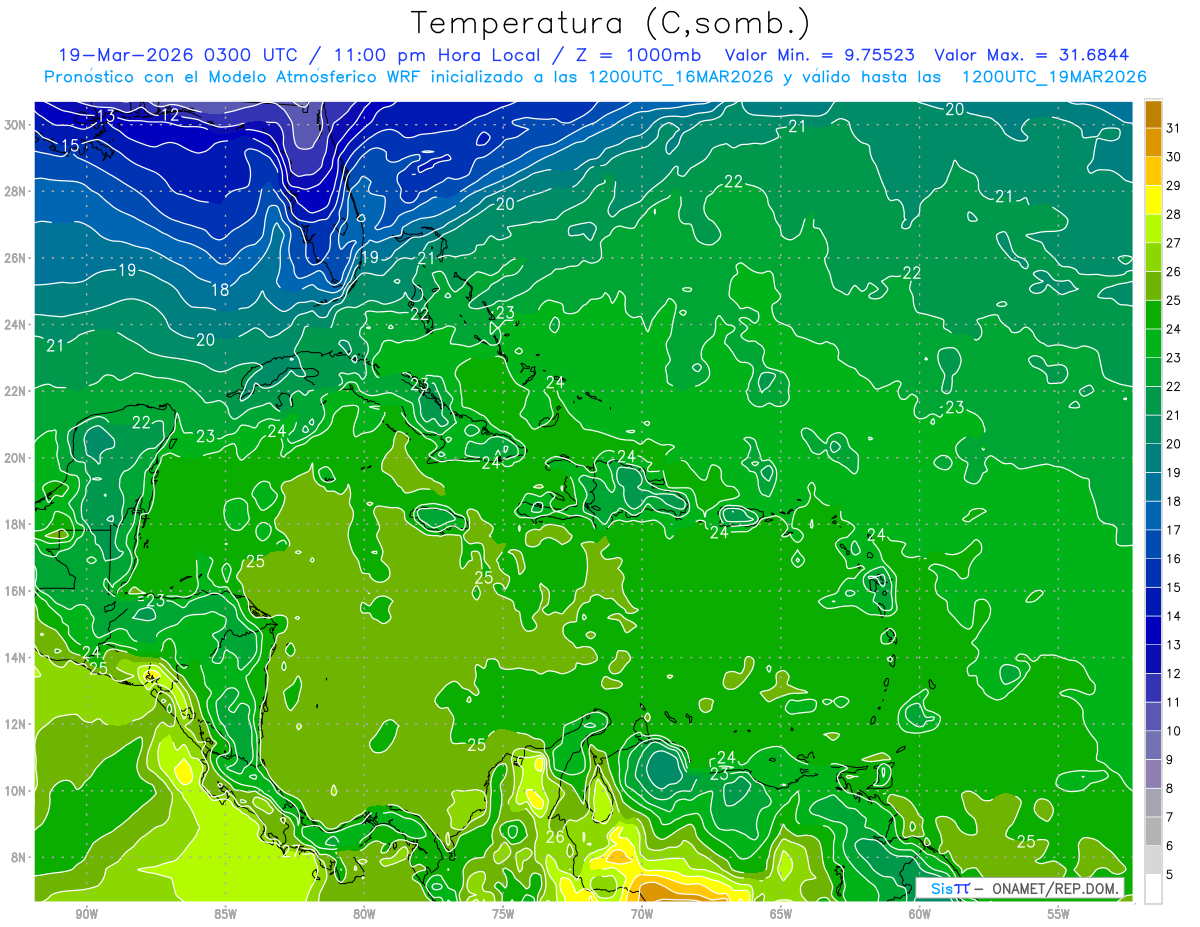Click the color scale label "17"
This screenshot has width=1200, height=927.
[x=1174, y=530]
